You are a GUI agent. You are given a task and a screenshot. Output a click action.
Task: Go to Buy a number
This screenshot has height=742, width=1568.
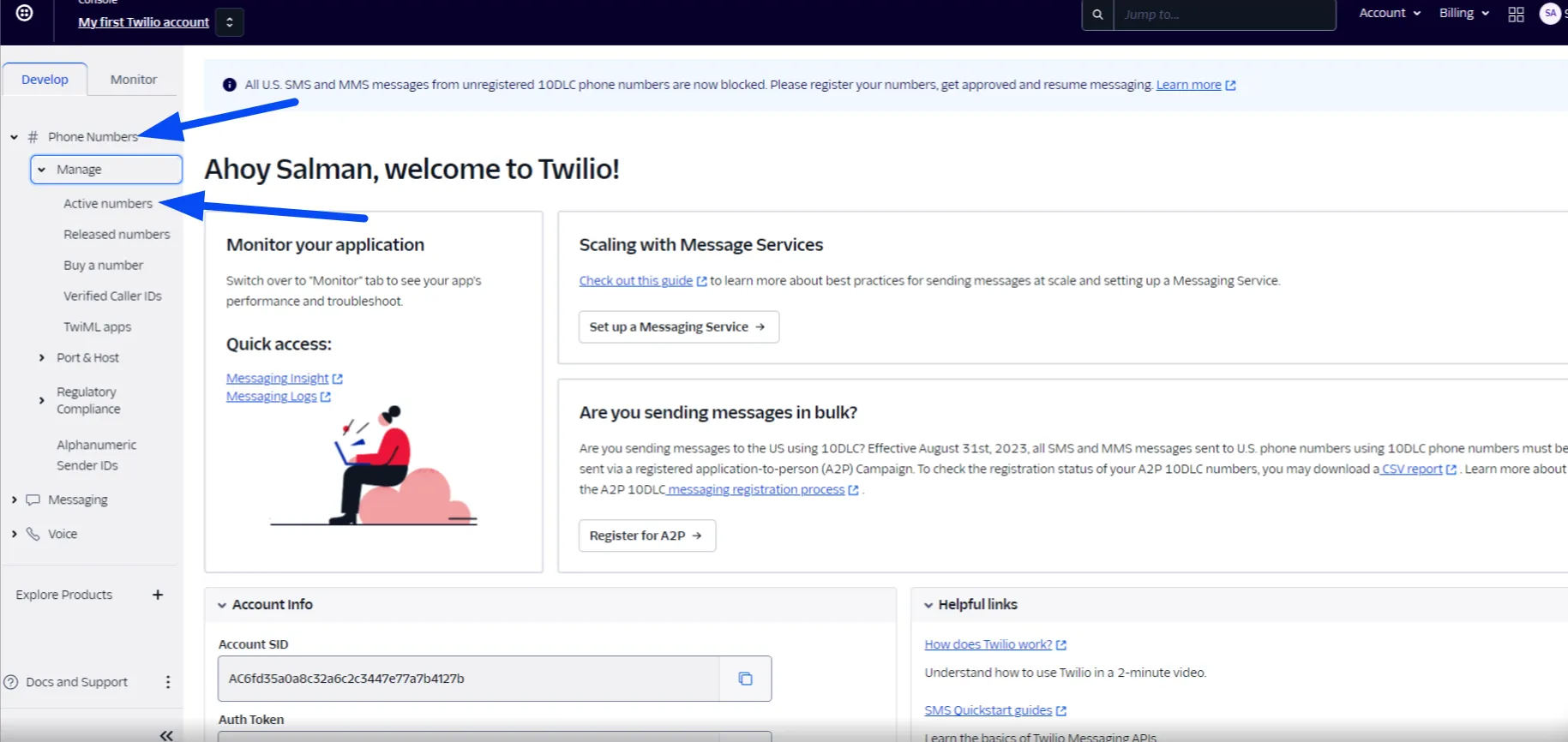click(103, 265)
